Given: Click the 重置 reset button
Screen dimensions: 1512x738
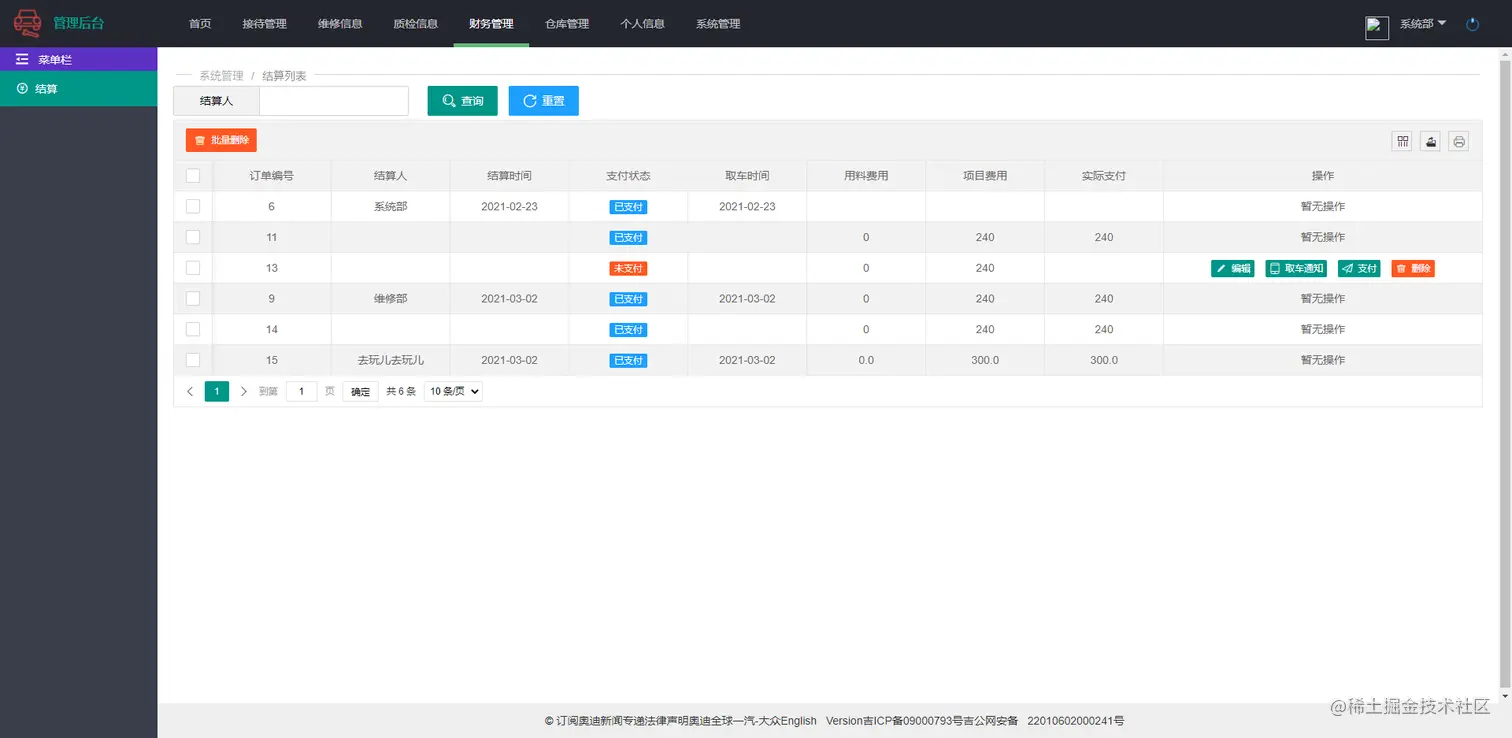Looking at the screenshot, I should pyautogui.click(x=543, y=101).
